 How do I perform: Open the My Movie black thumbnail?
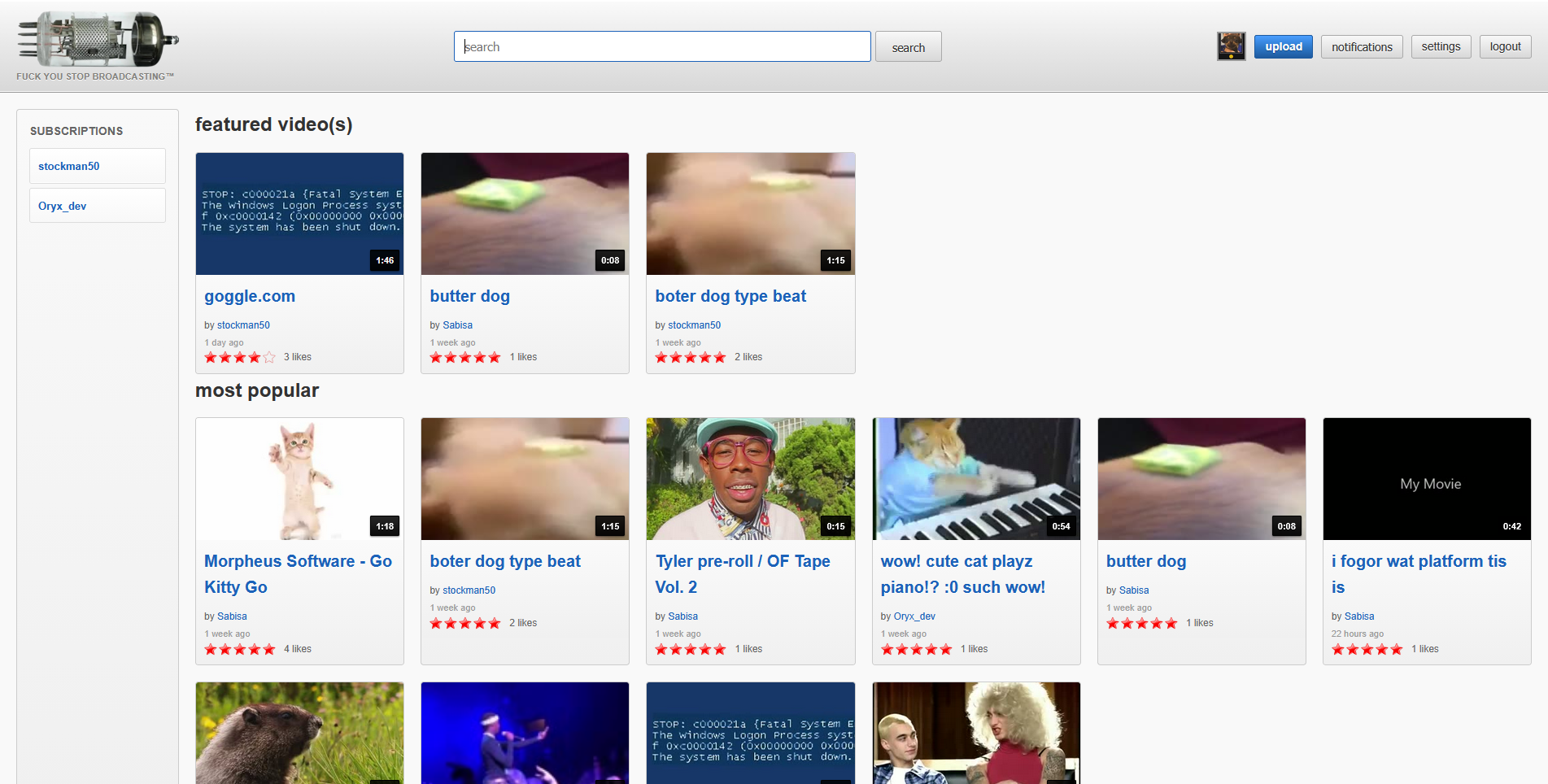pos(1426,479)
